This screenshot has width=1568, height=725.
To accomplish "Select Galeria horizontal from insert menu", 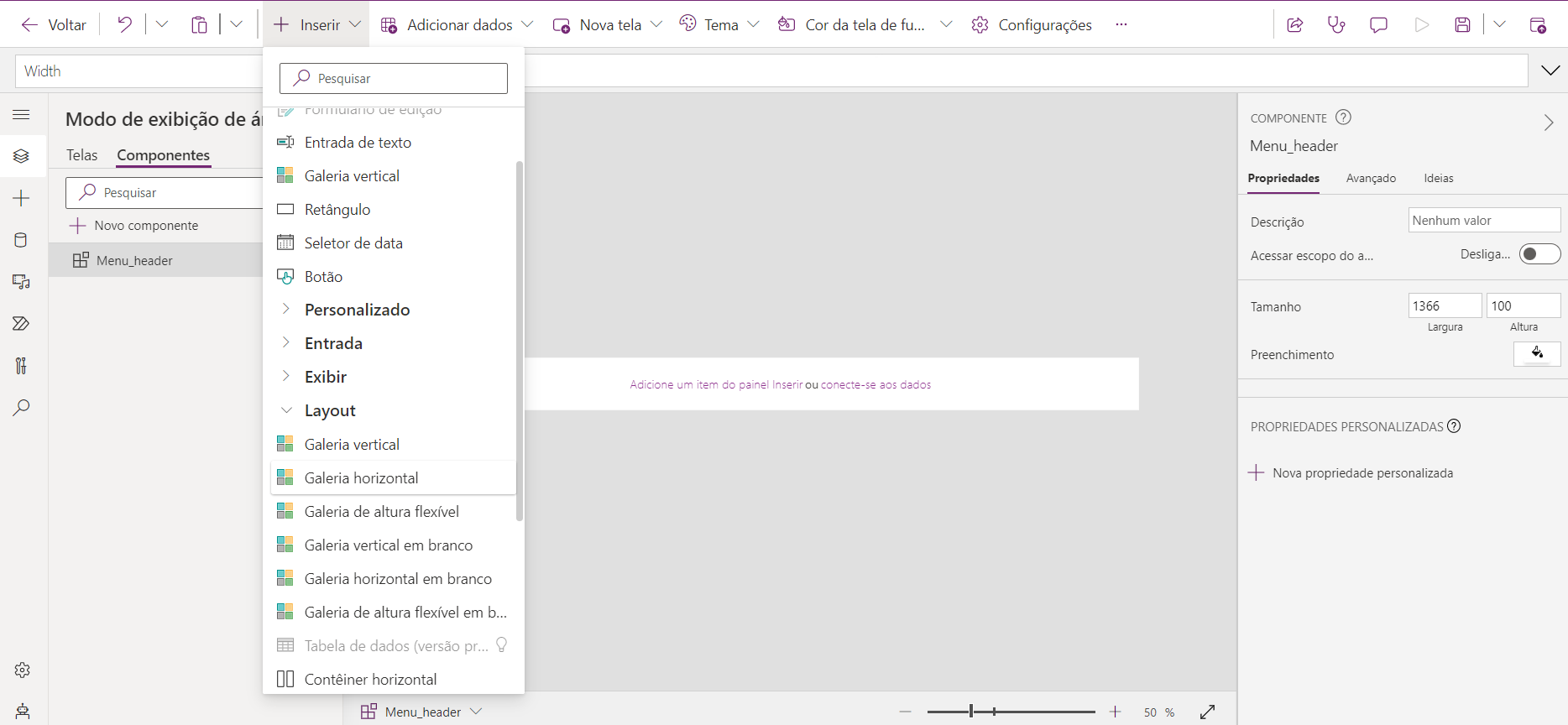I will (361, 477).
